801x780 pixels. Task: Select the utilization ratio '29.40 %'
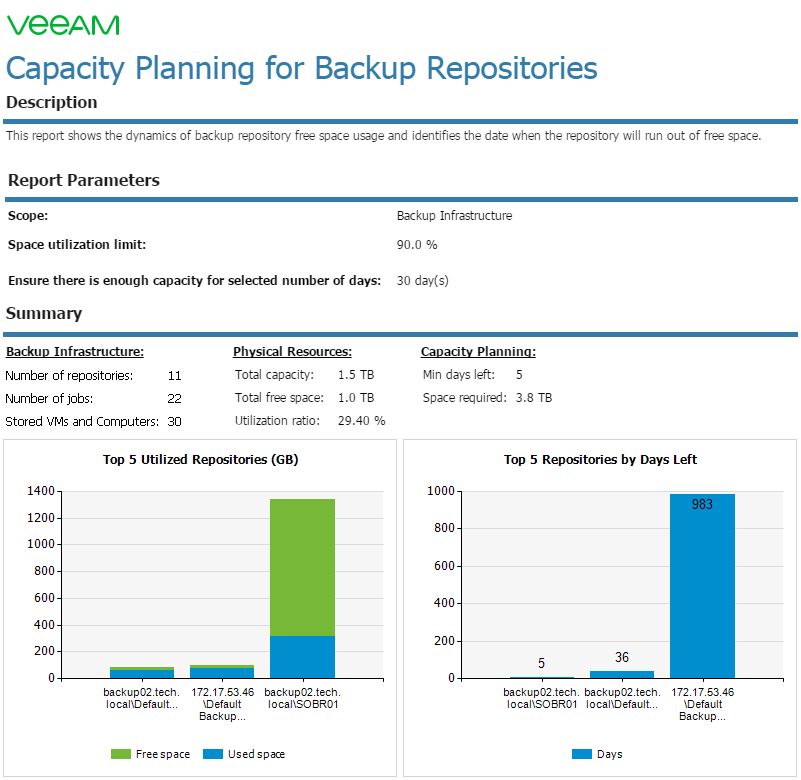[x=362, y=421]
